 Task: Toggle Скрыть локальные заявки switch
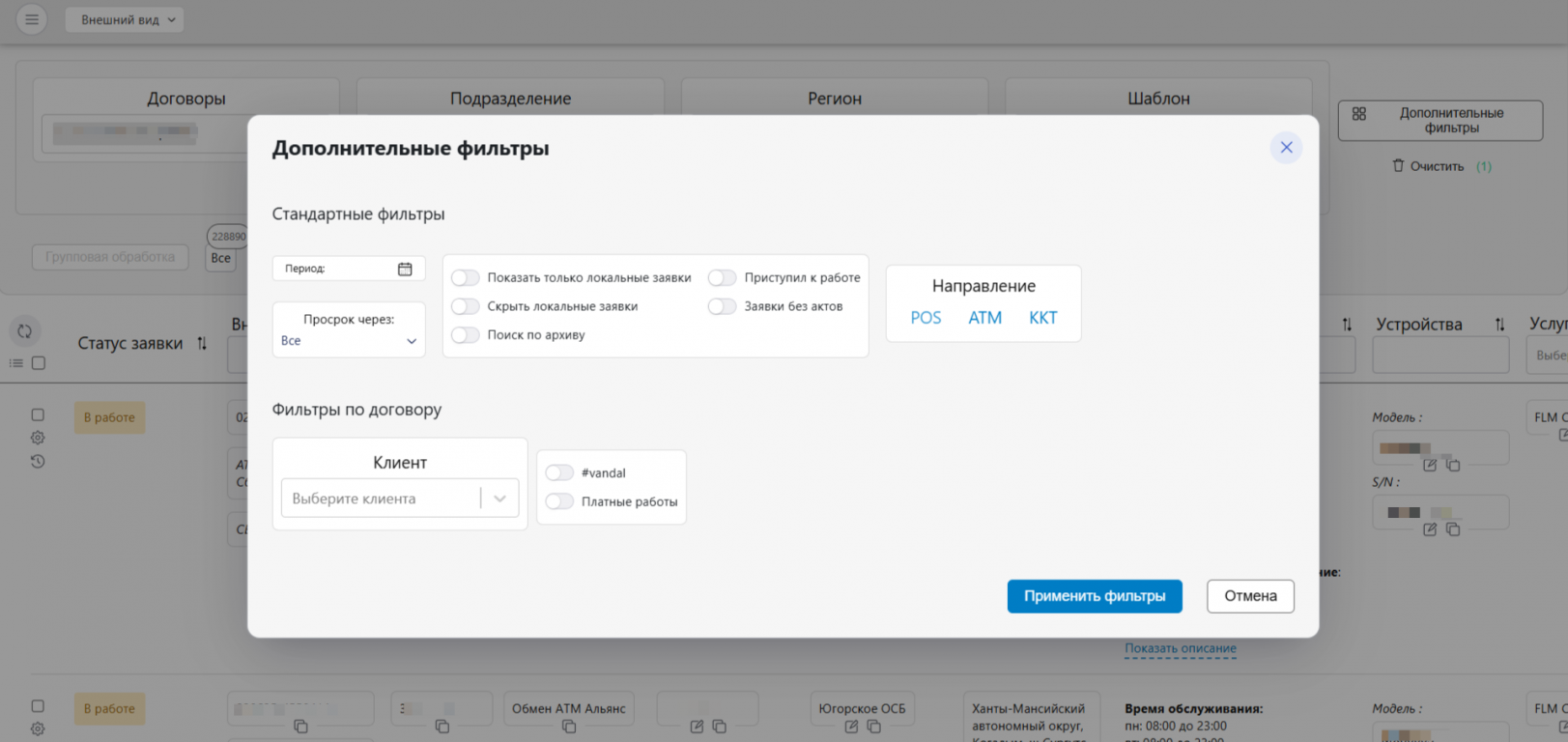(466, 307)
